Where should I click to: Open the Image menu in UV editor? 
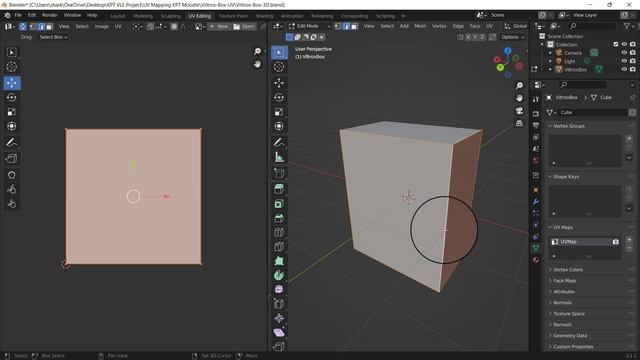102,26
